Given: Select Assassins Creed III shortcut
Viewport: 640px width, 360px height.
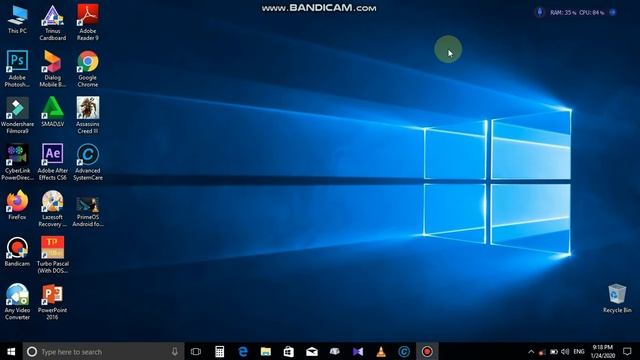Looking at the screenshot, I should [88, 115].
